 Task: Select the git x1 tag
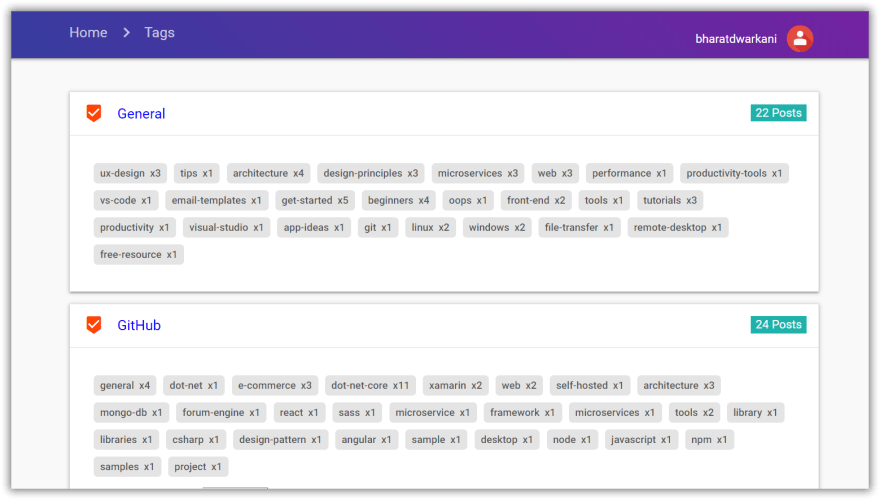(x=378, y=227)
